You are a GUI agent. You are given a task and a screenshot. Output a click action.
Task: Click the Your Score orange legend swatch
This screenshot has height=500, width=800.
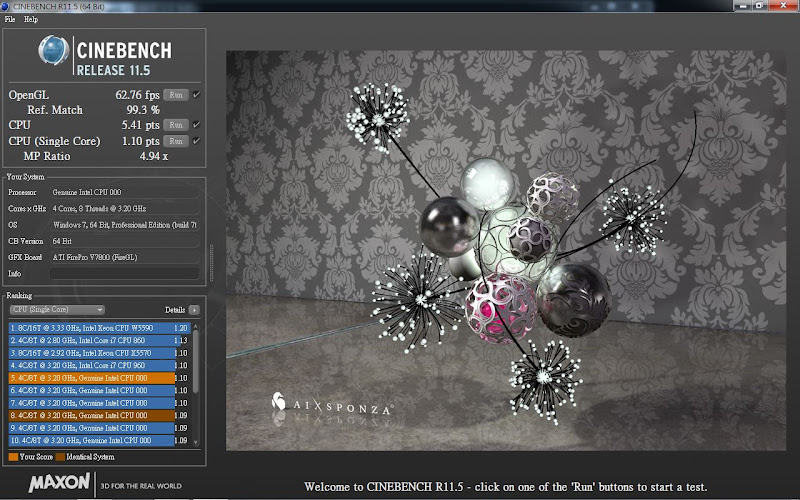pyautogui.click(x=13, y=457)
